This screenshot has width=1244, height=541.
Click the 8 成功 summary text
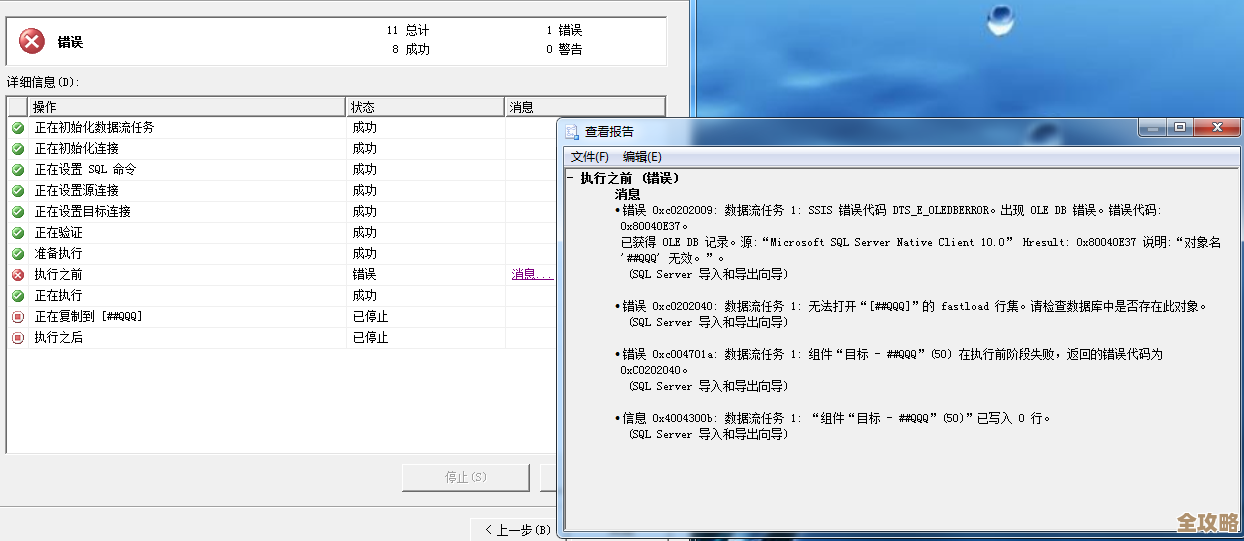(411, 49)
